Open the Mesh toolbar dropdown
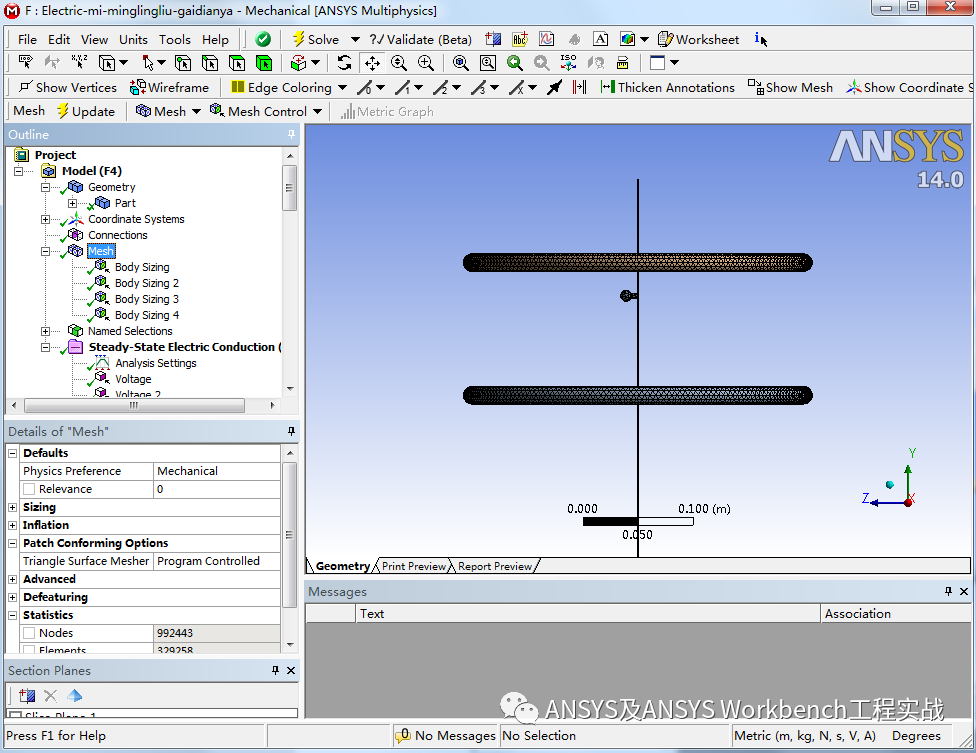This screenshot has height=753, width=976. point(196,111)
